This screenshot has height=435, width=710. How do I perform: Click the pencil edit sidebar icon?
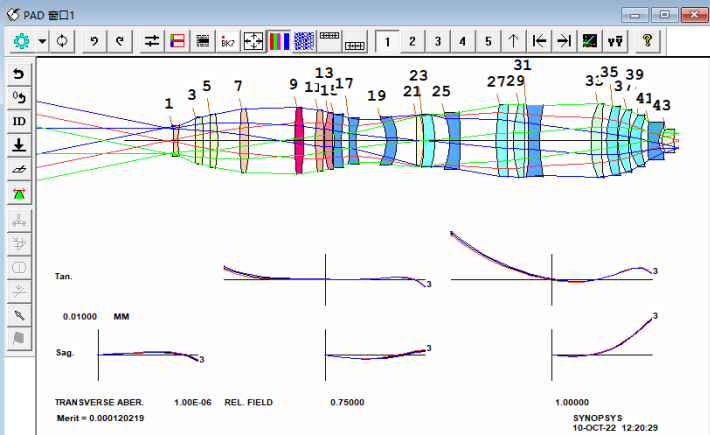click(19, 315)
